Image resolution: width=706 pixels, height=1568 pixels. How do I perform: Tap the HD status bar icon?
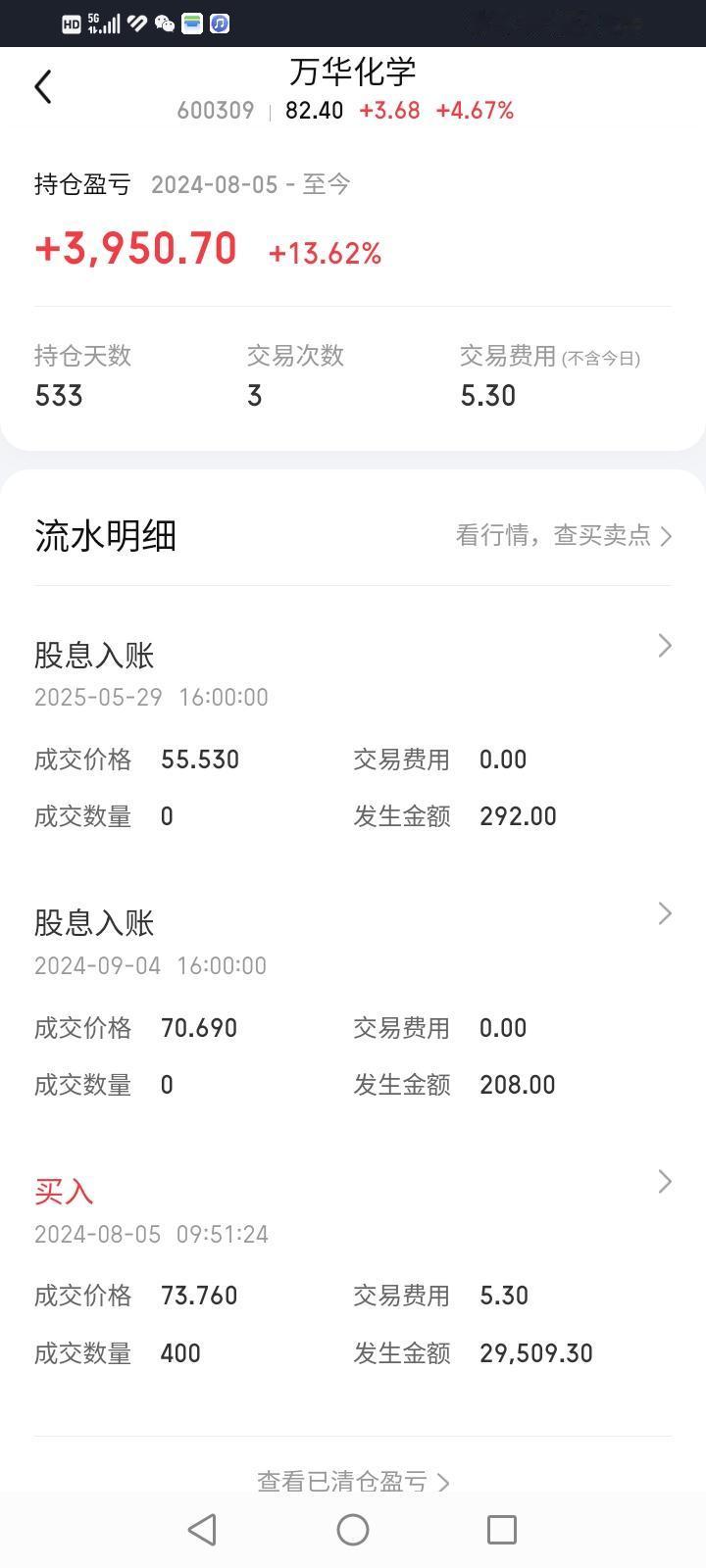(72, 24)
